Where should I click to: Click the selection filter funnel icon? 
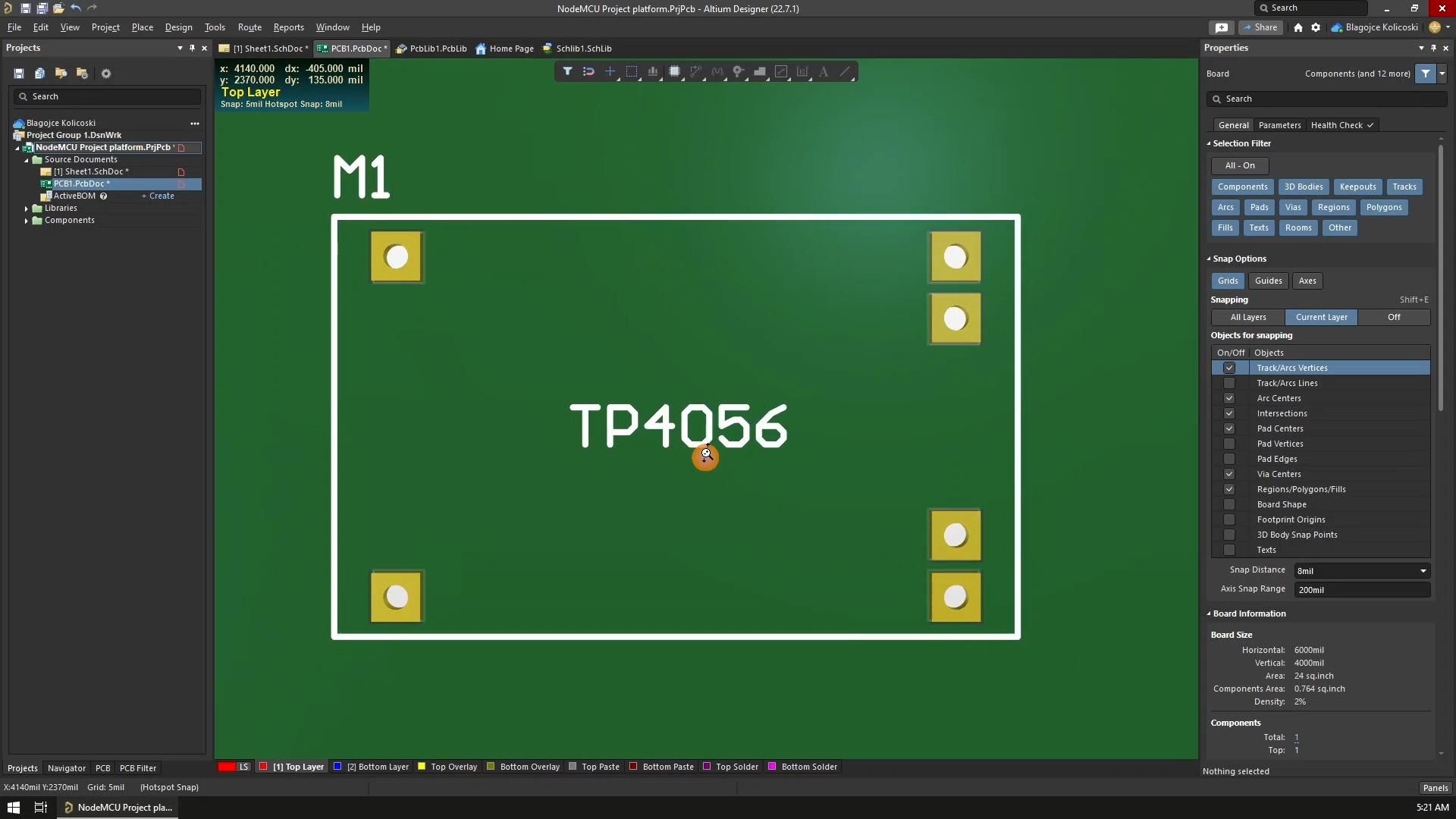(1425, 74)
